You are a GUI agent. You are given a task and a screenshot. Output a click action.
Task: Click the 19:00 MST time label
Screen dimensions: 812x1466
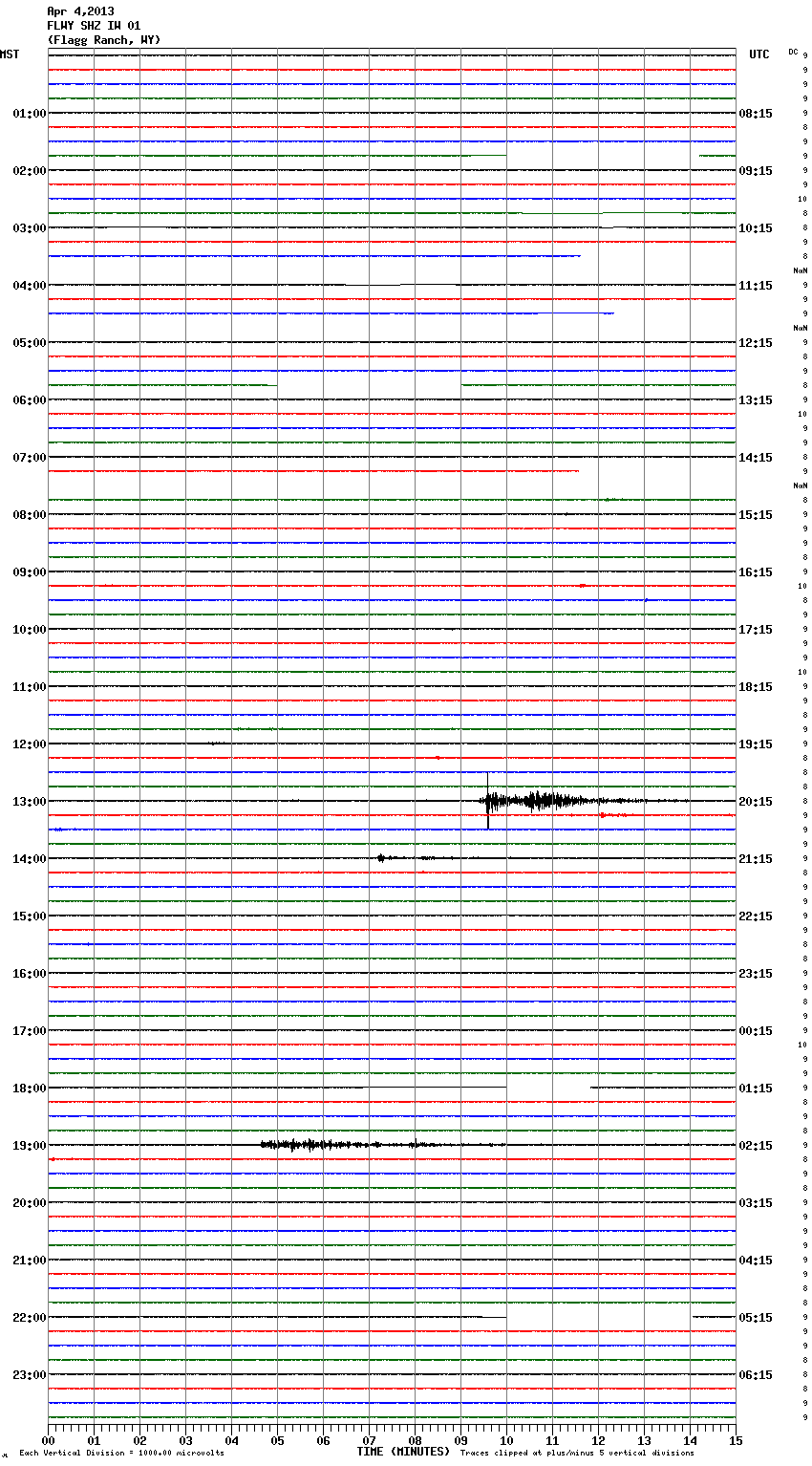click(x=29, y=1146)
